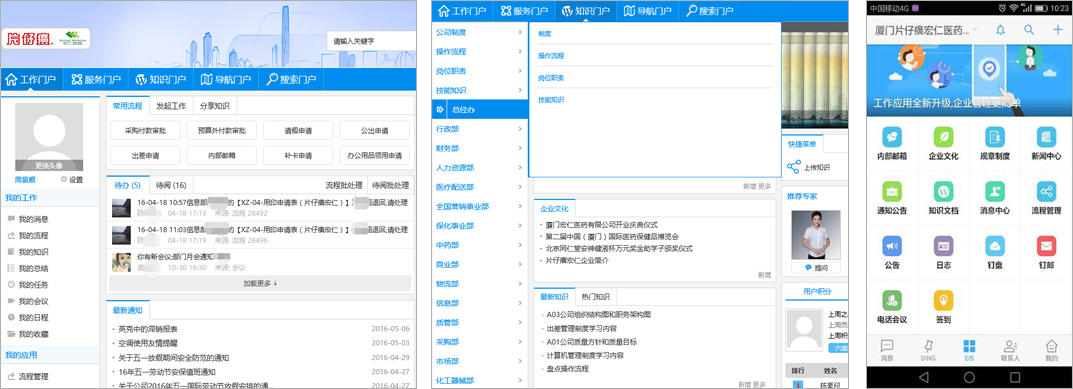Tap the plus icon on mobile header
The height and width of the screenshot is (389, 1073).
1057,30
